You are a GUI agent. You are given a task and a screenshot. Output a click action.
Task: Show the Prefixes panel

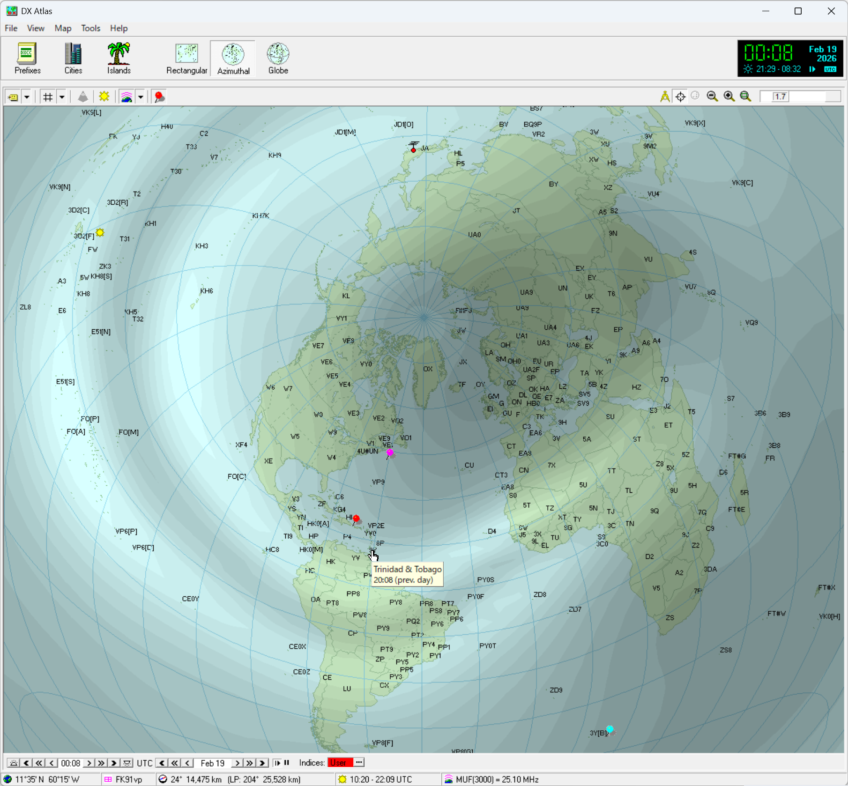(x=26, y=57)
